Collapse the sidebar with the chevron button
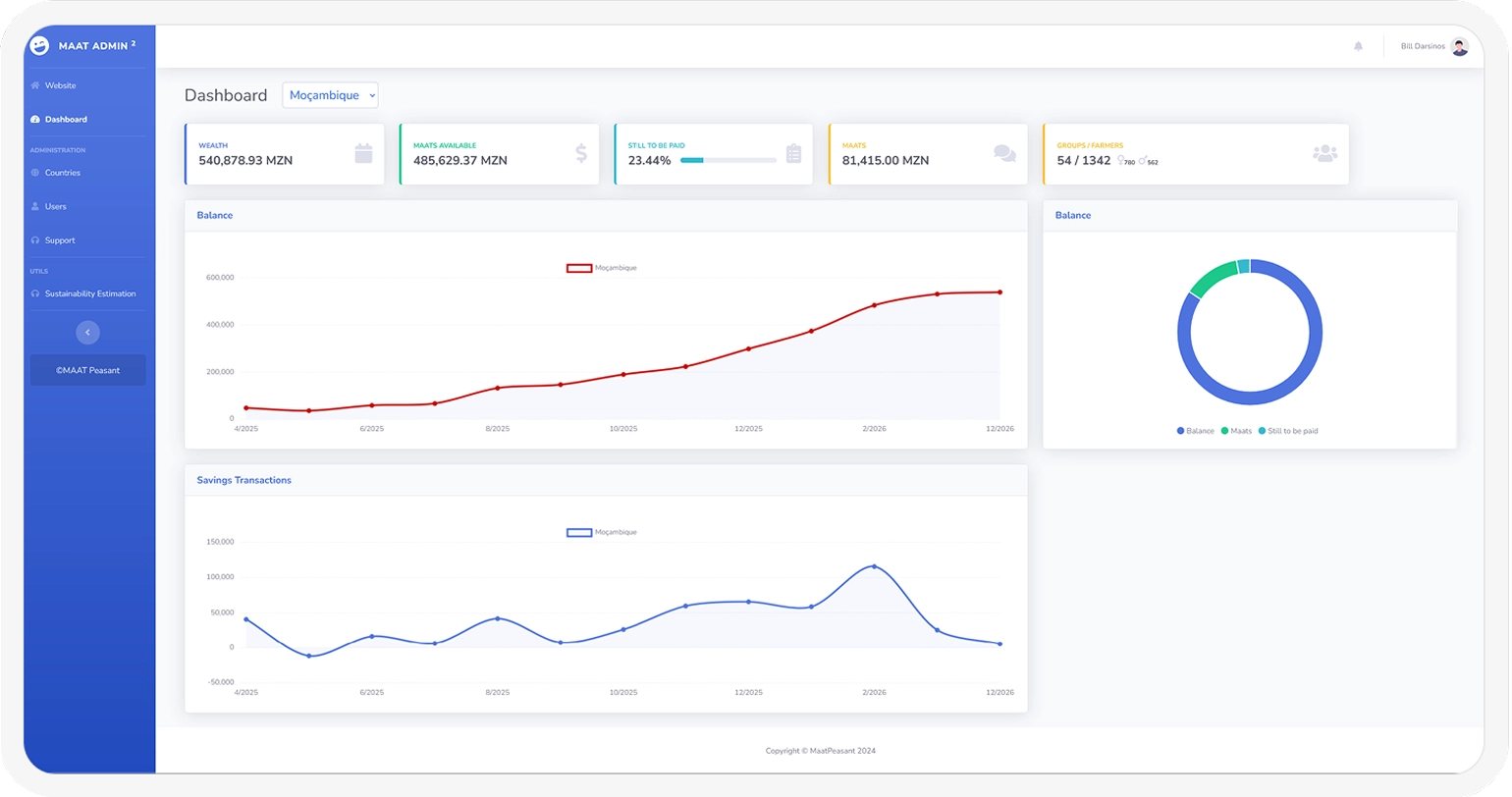The width and height of the screenshot is (1512, 797). click(x=87, y=332)
